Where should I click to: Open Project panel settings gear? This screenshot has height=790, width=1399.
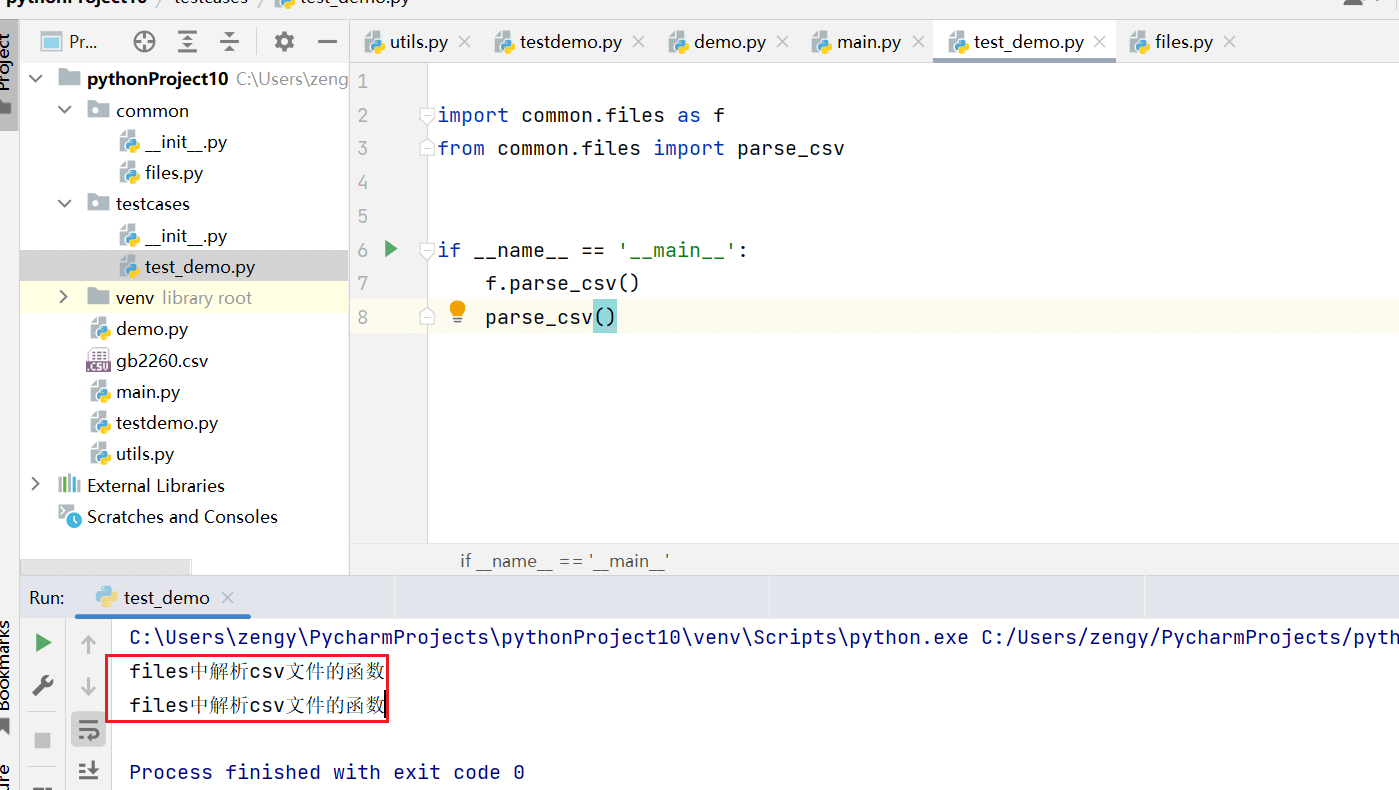285,41
